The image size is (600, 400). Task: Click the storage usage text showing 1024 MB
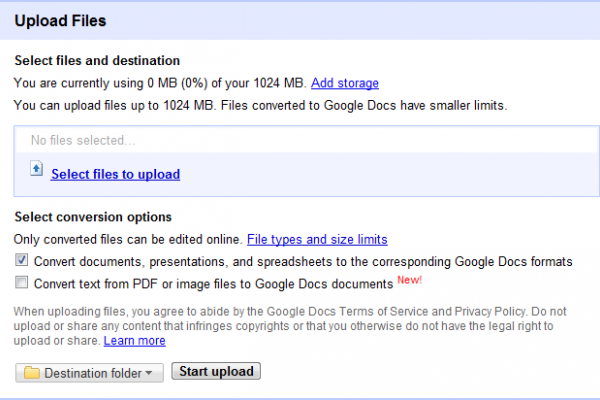(x=160, y=83)
